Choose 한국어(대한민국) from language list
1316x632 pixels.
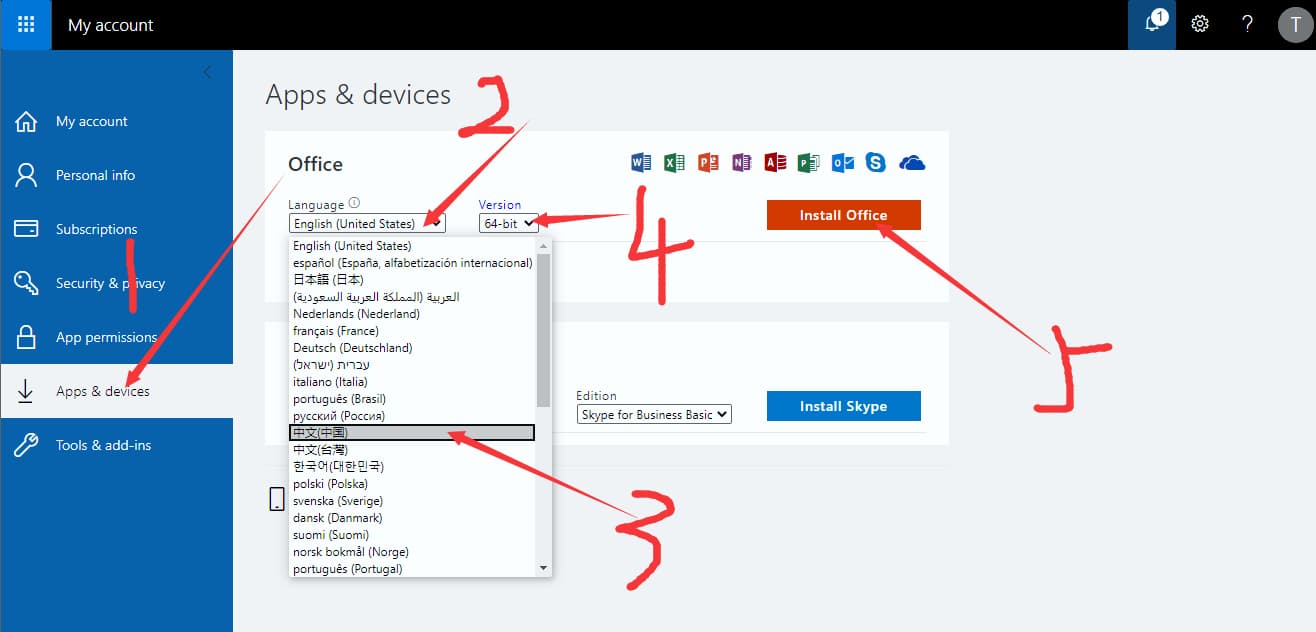(x=412, y=467)
